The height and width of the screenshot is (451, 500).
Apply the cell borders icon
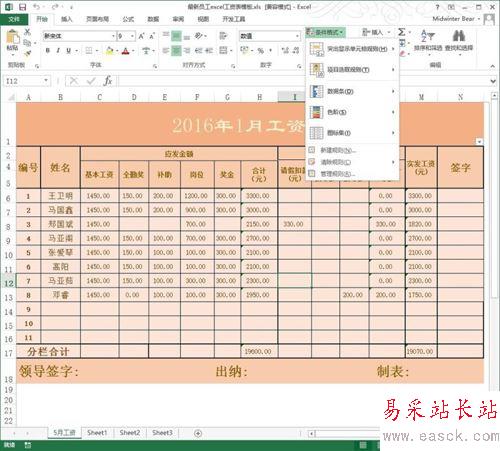coord(89,51)
